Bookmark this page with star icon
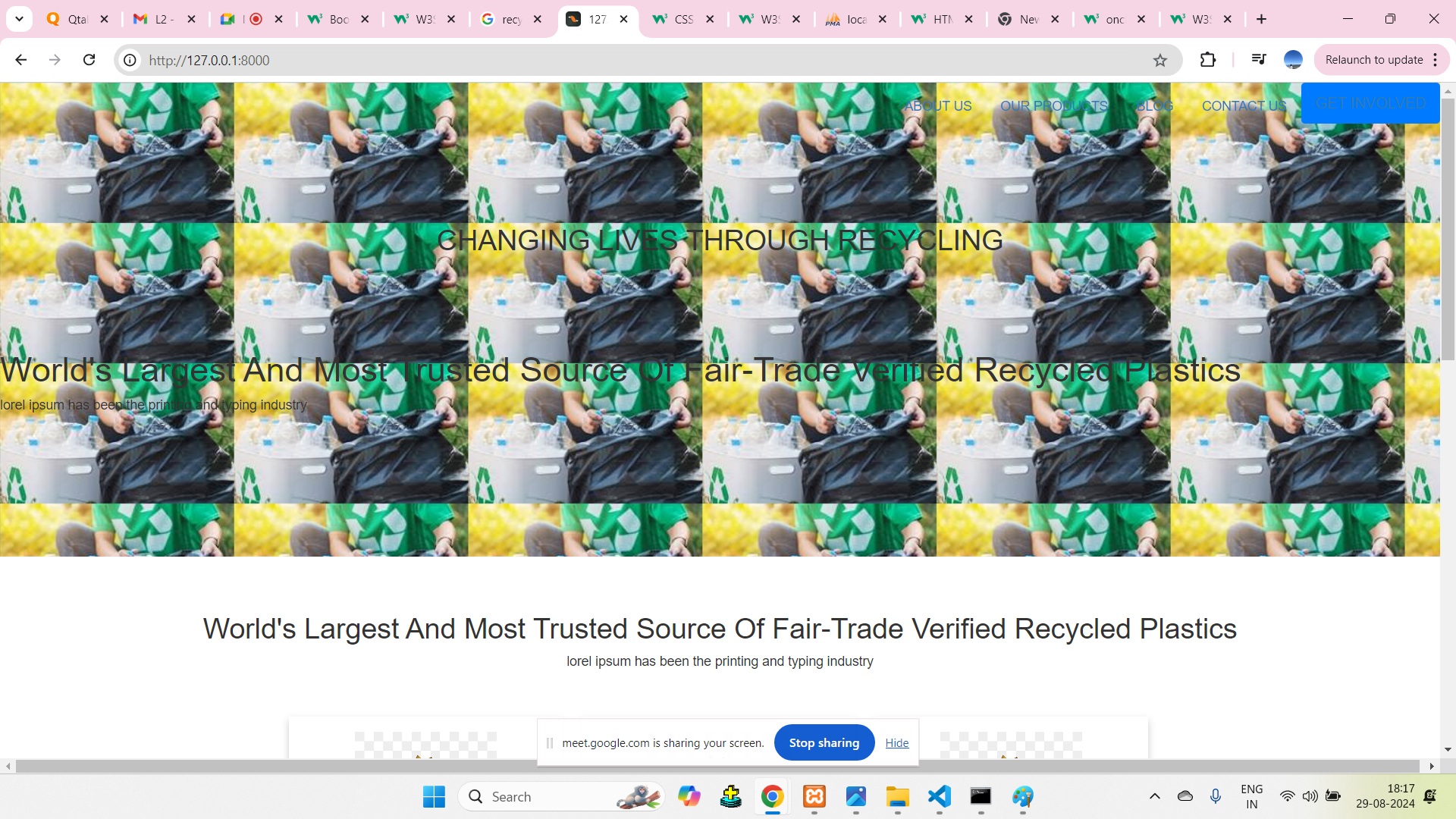 [x=1160, y=60]
